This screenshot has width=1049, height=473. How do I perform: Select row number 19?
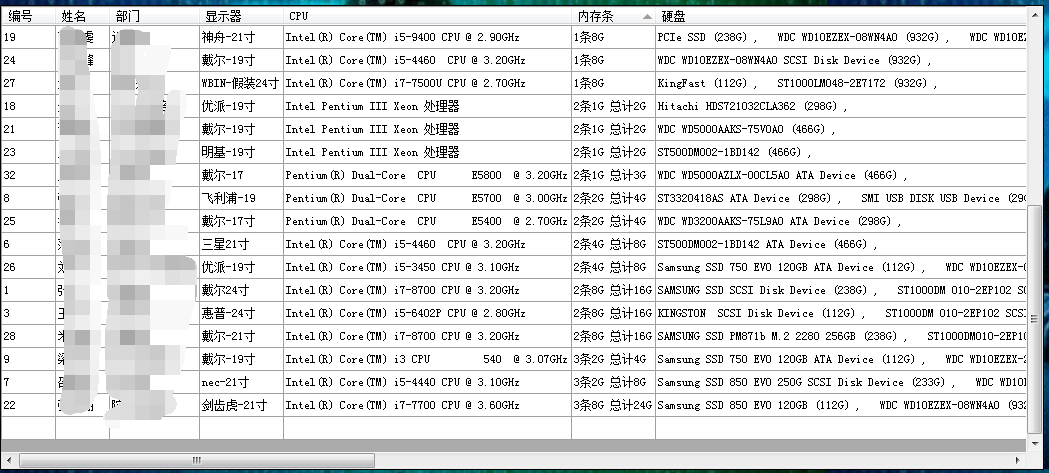click(x=28, y=37)
